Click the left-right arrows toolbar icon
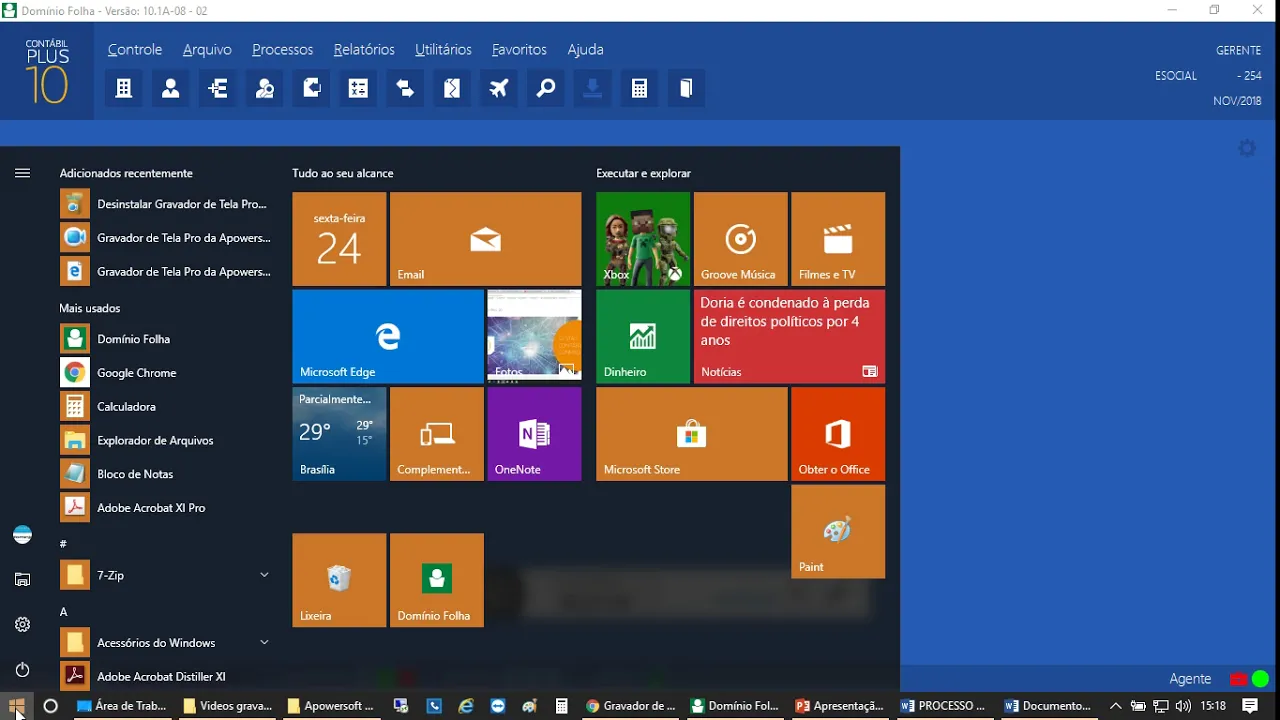This screenshot has width=1280, height=720. (405, 89)
